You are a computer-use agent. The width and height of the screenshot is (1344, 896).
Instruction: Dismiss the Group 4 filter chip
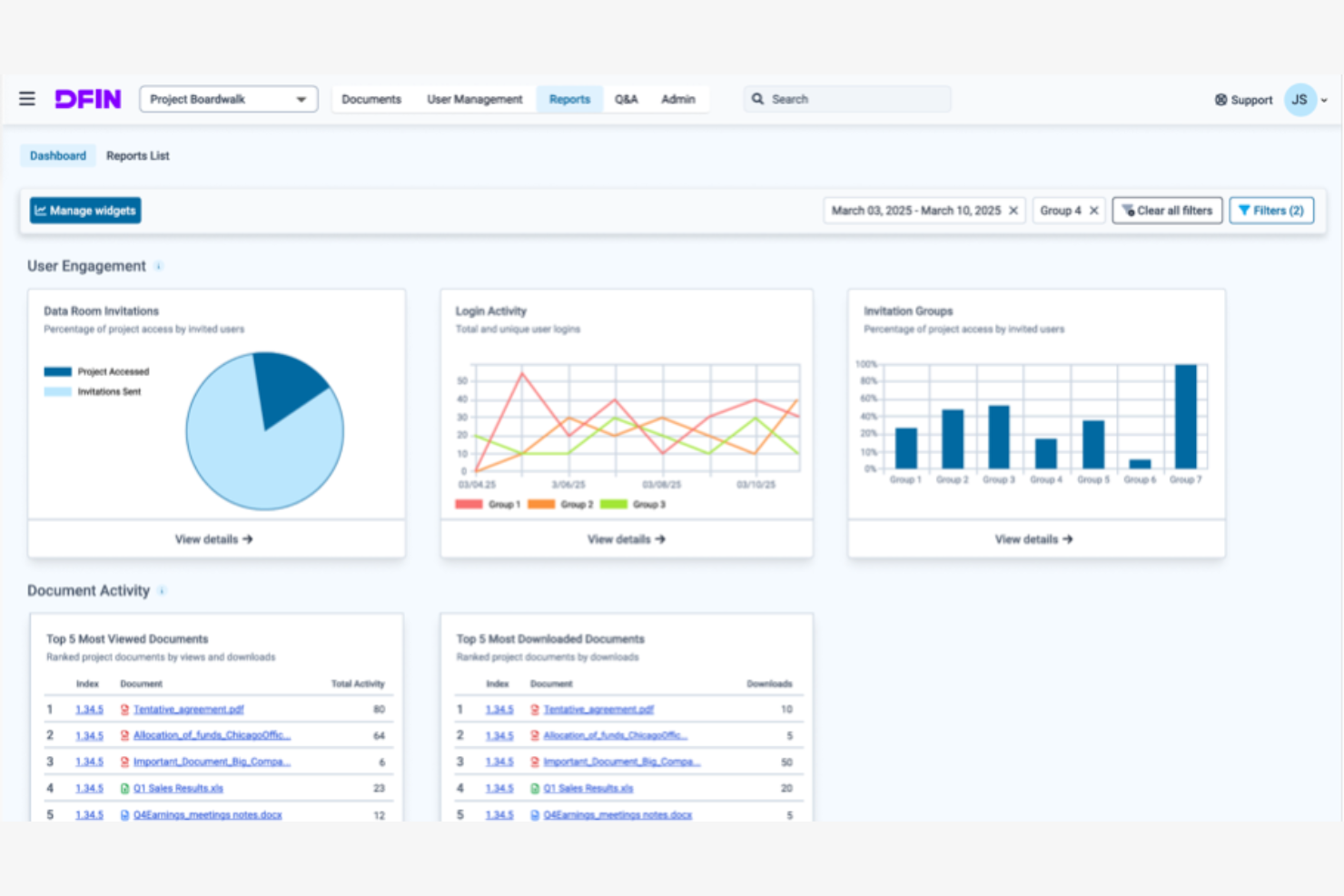(1094, 210)
